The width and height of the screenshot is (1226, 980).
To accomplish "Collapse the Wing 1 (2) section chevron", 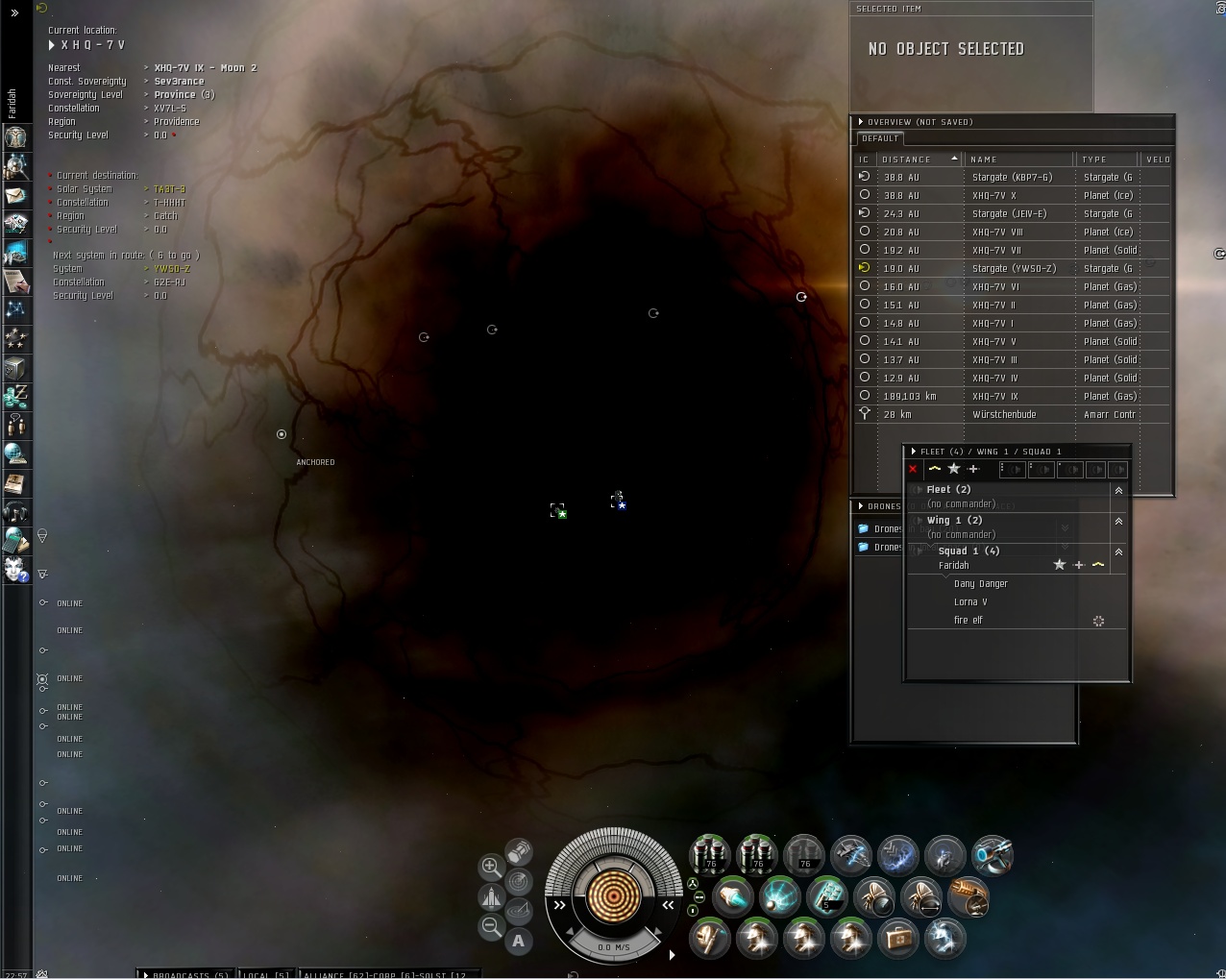I will [x=1118, y=521].
